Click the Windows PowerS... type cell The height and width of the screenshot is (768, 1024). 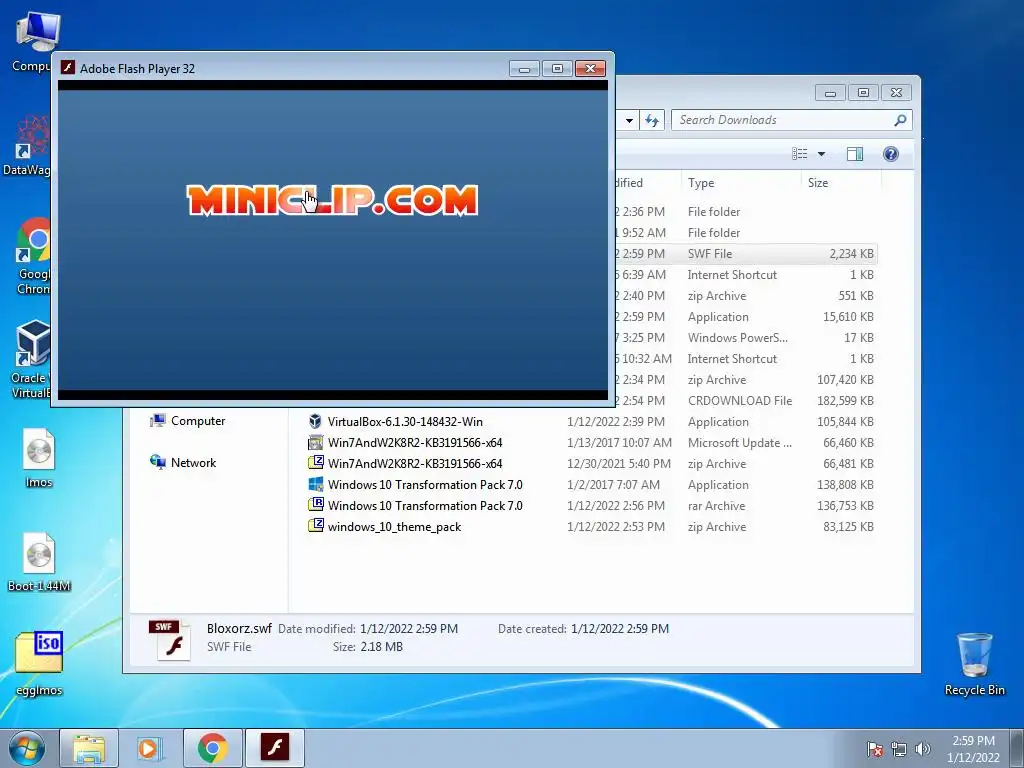[x=738, y=338]
